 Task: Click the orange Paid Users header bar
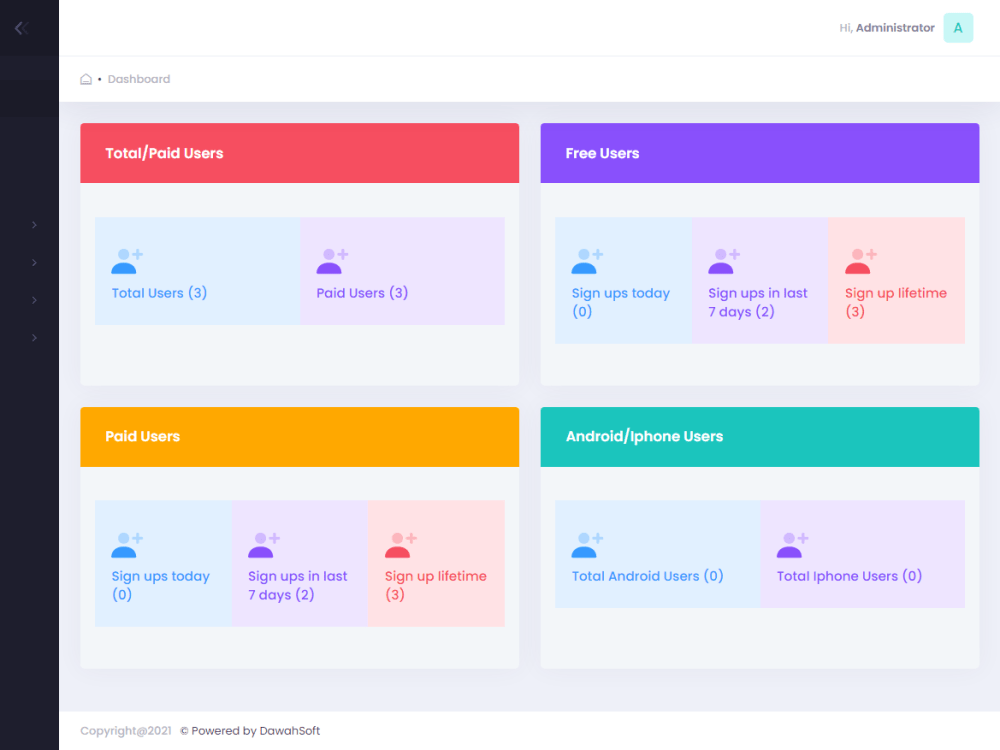pyautogui.click(x=299, y=436)
